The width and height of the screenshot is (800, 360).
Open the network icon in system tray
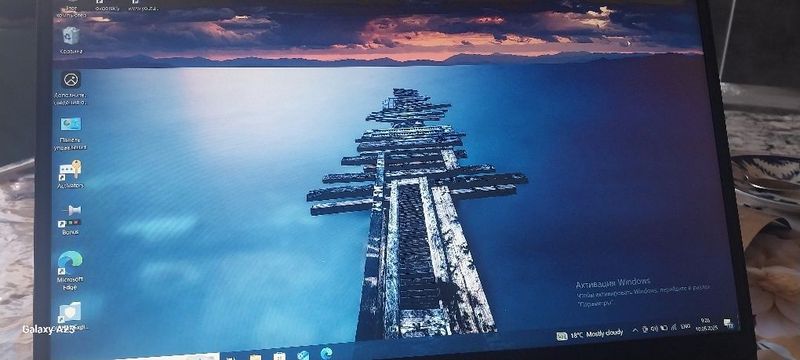click(673, 327)
